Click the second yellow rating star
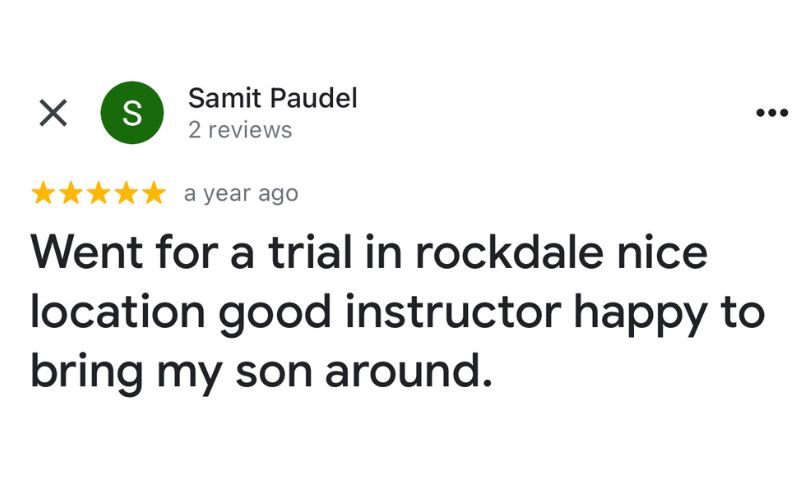803x504 pixels. [71, 194]
